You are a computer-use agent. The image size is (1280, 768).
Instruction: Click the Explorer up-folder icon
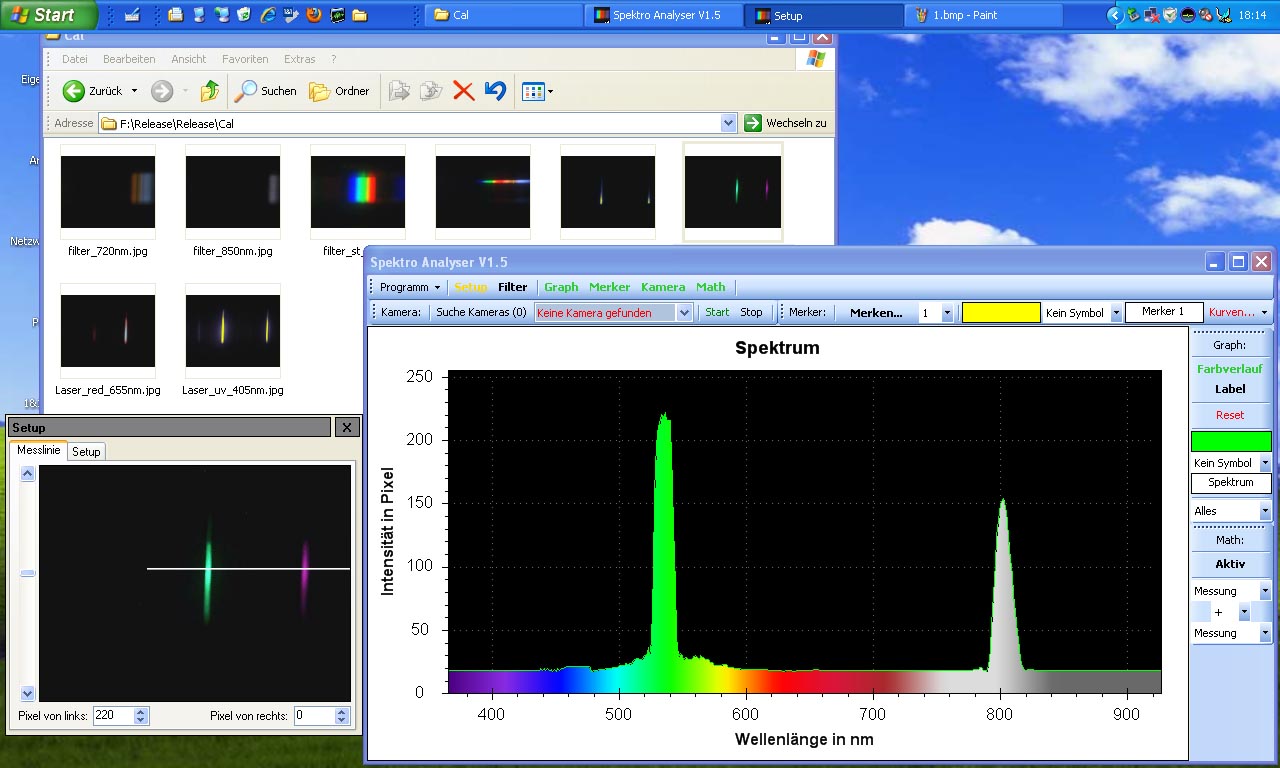pyautogui.click(x=209, y=91)
